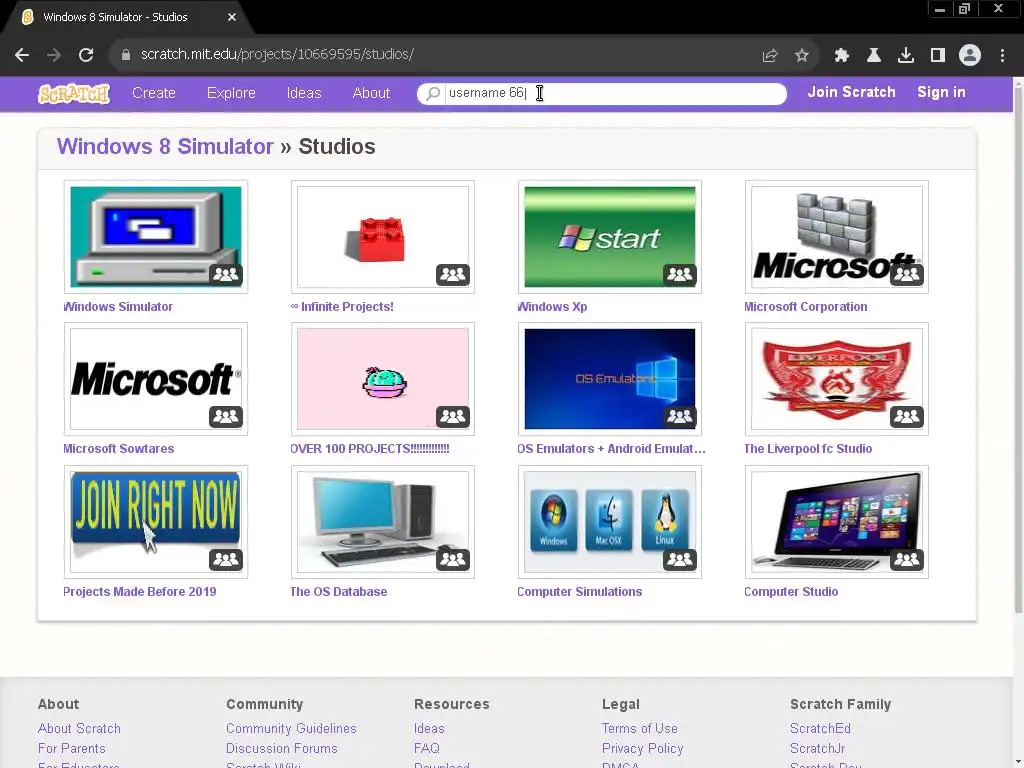Screen dimensions: 1024x768
Task: Click the page vertical scrollbar
Action: point(1018,350)
